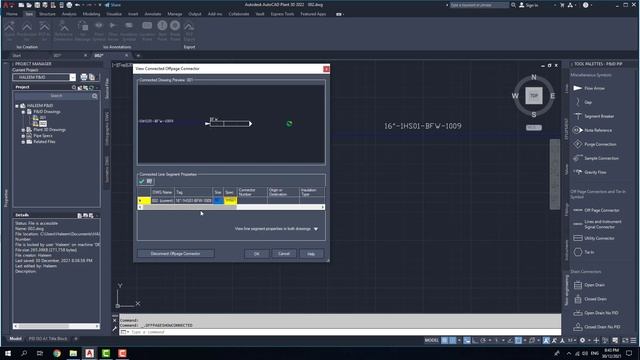640x360 pixels.
Task: Toggle annotation visibility in status bar
Action: 546,340
